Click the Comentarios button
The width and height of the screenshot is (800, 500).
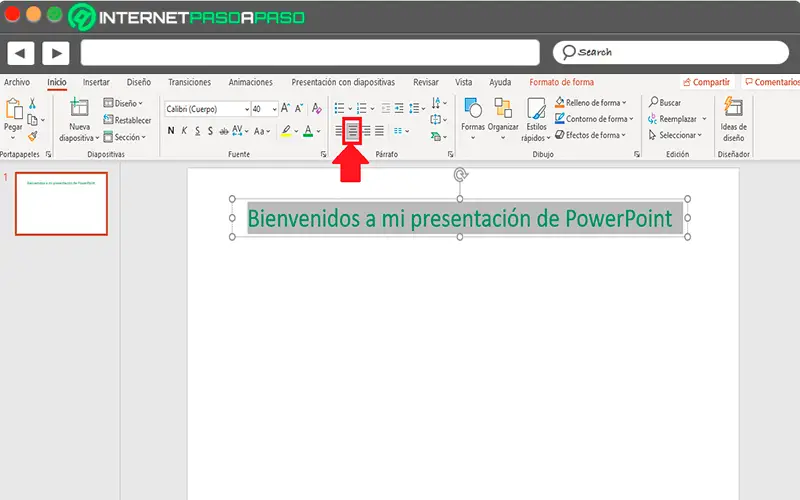pyautogui.click(x=771, y=82)
